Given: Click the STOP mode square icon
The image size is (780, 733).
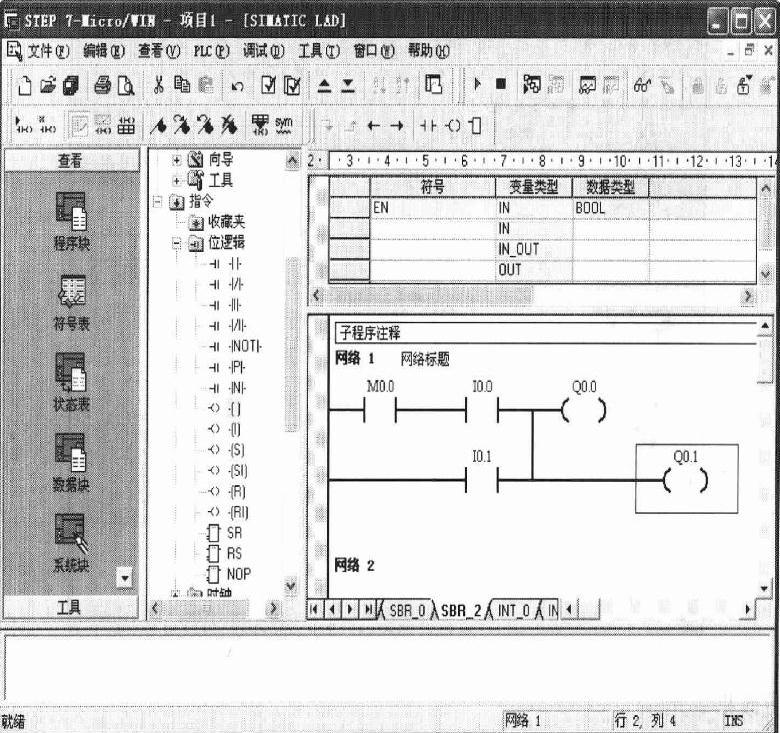Looking at the screenshot, I should pos(501,85).
